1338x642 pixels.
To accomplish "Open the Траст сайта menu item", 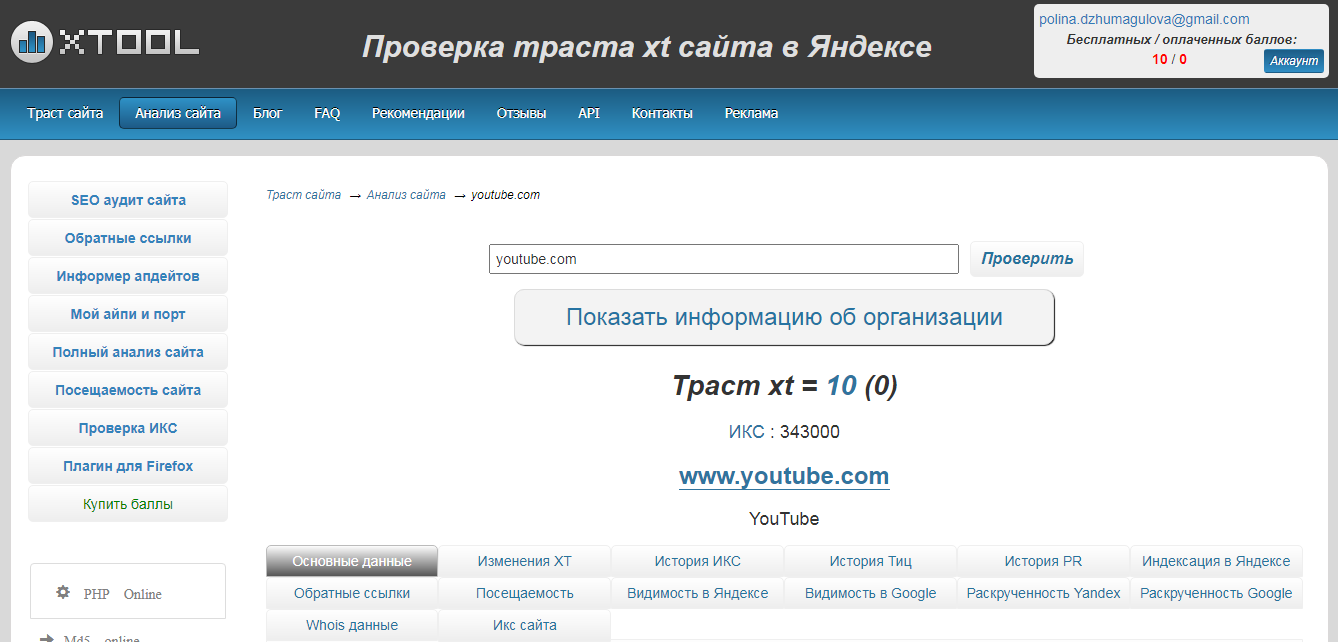I will click(x=65, y=113).
